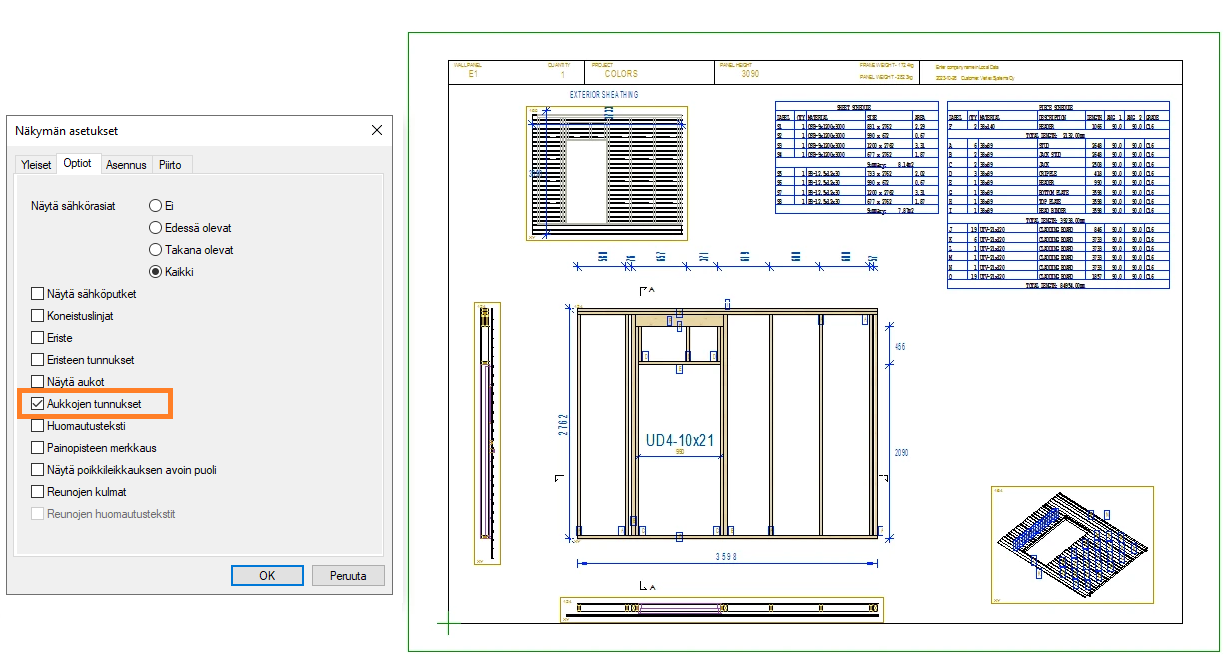Select the 3D isometric panel view thumbnail
Image resolution: width=1229 pixels, height=655 pixels.
1071,545
